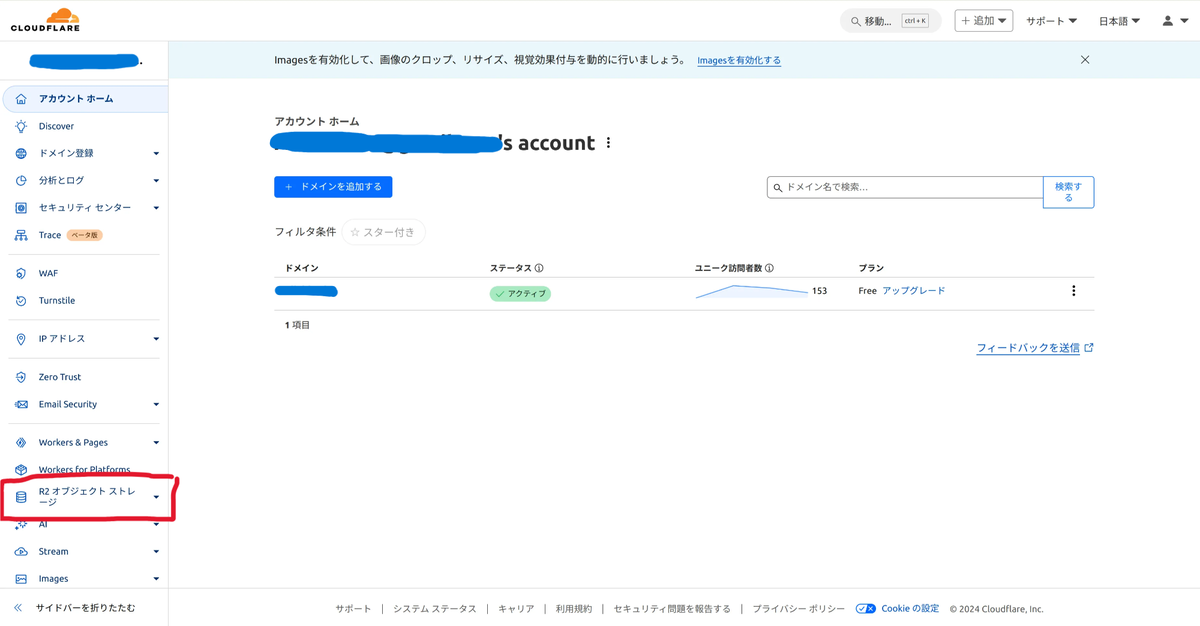Click the Discover lightbulb icon
Image resolution: width=1200 pixels, height=626 pixels.
click(21, 126)
